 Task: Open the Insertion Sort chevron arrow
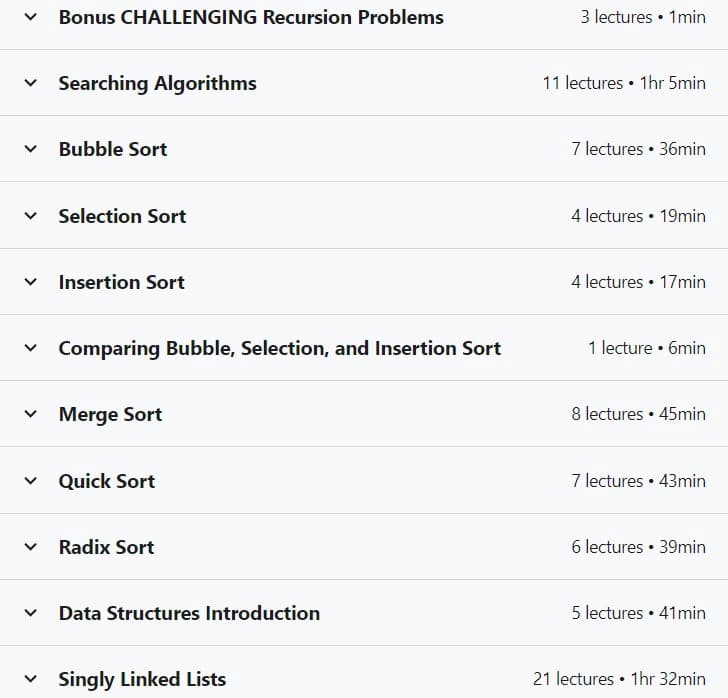click(x=31, y=282)
